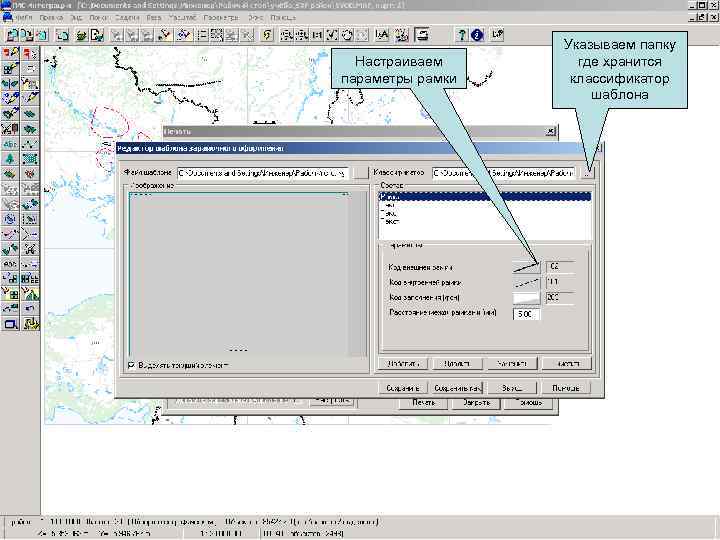Open the Параметры menu
Image resolution: width=720 pixels, height=540 pixels.
point(221,17)
